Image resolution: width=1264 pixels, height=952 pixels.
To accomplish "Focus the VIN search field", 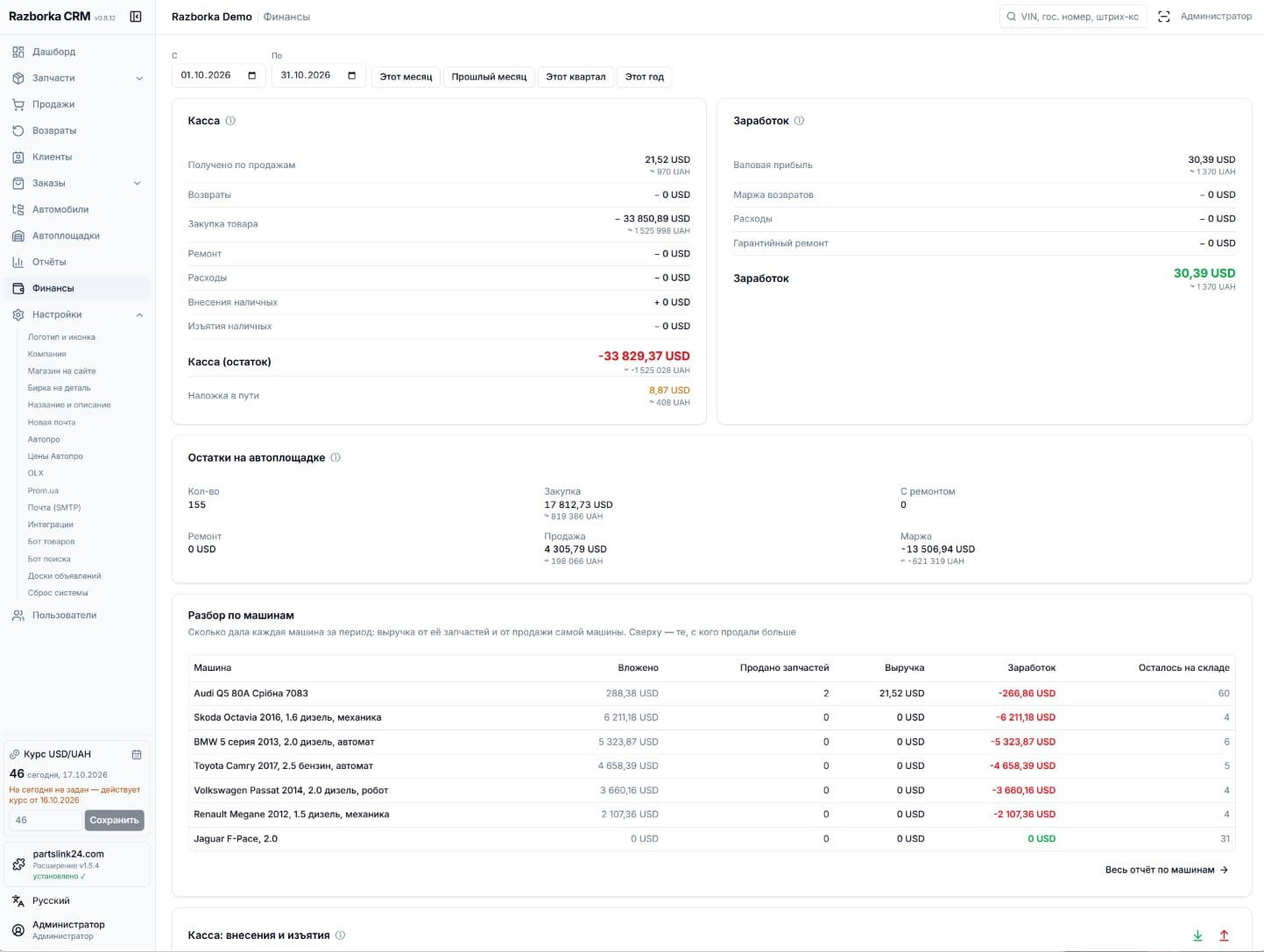I will [x=1073, y=17].
